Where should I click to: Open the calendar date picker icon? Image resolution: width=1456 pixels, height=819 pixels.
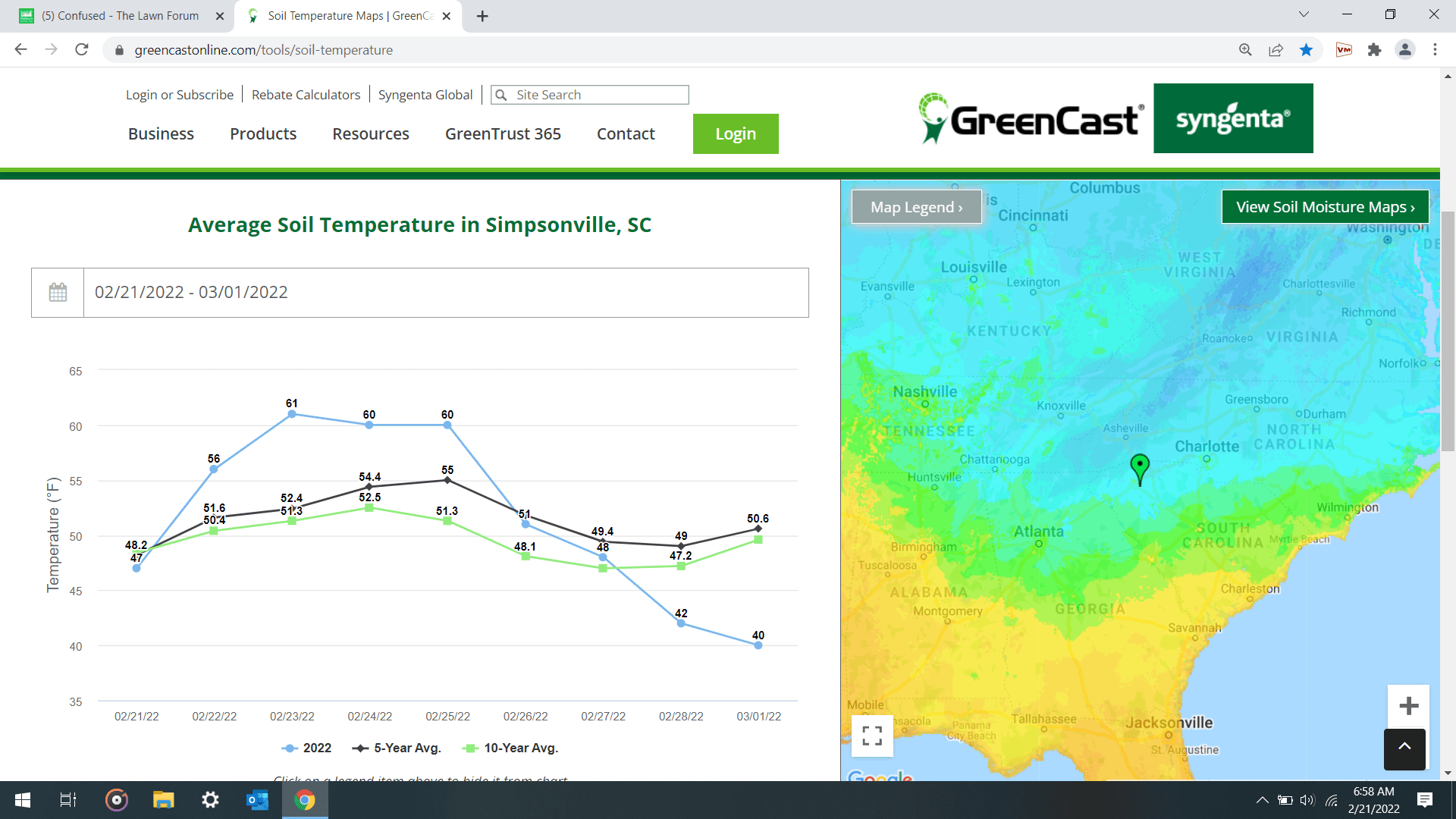[x=57, y=292]
